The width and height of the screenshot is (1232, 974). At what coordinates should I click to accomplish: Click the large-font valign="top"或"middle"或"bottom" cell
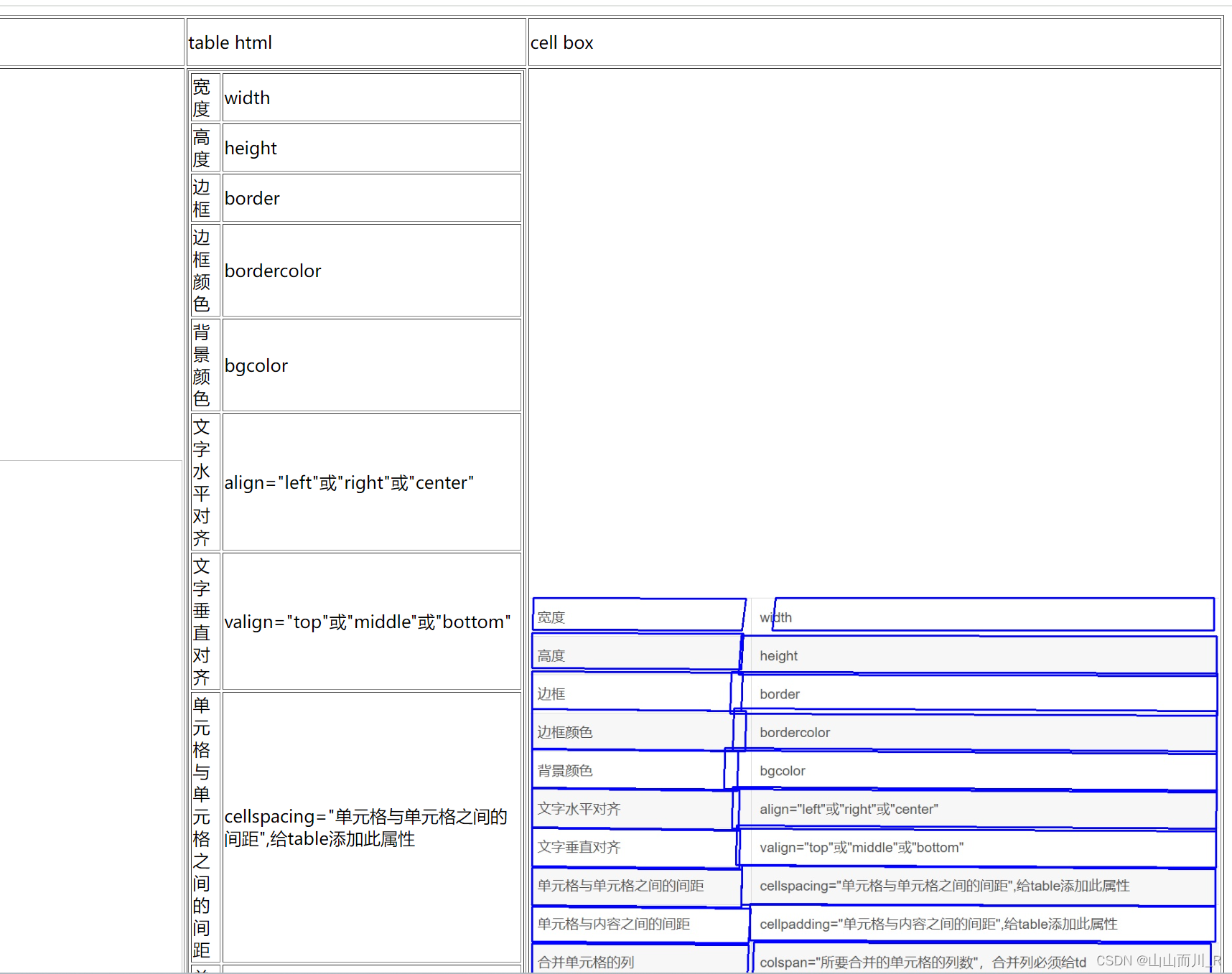372,622
